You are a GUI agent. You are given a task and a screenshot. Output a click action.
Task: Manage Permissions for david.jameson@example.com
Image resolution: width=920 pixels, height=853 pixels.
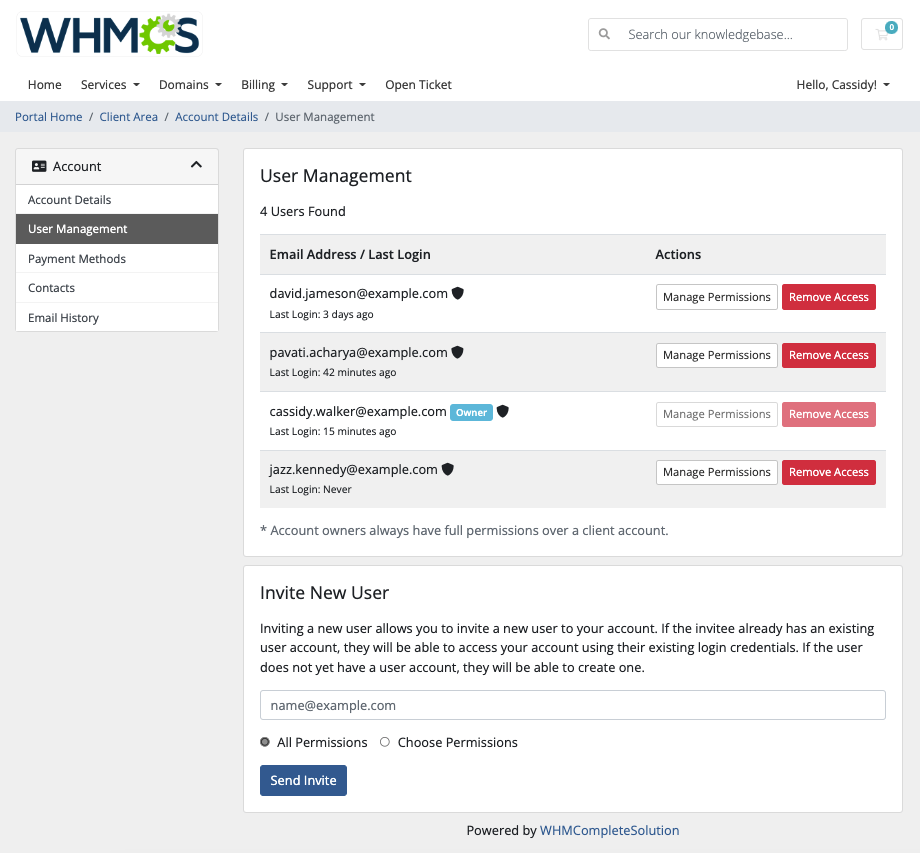[x=716, y=297]
